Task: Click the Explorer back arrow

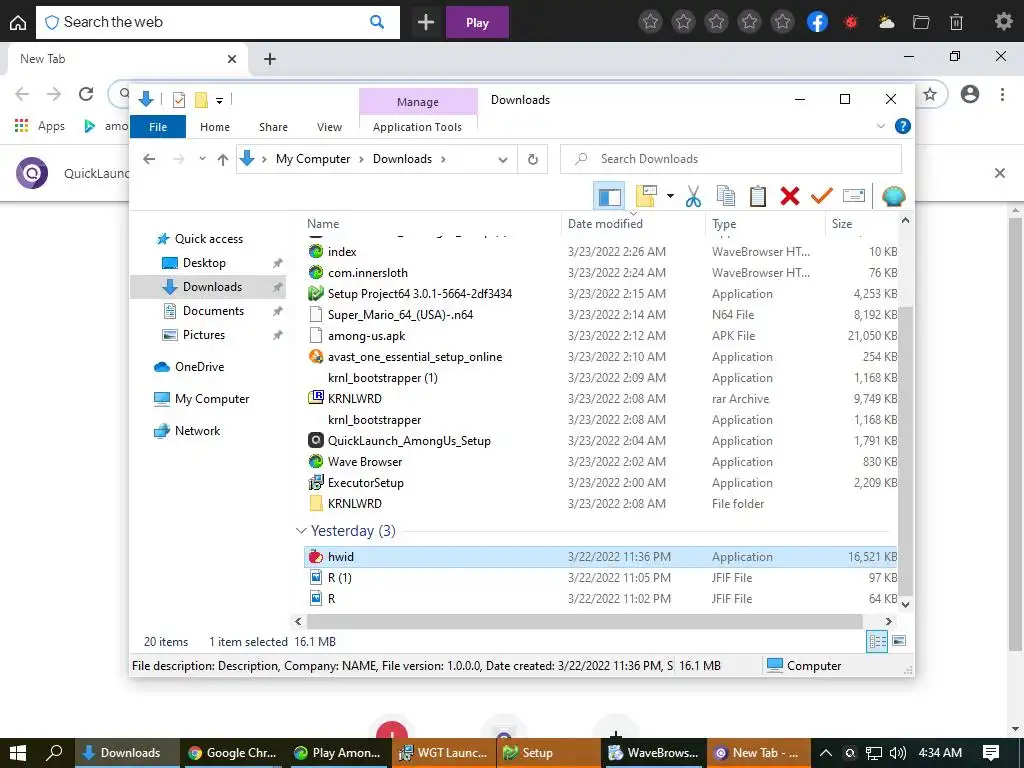Action: [x=149, y=159]
